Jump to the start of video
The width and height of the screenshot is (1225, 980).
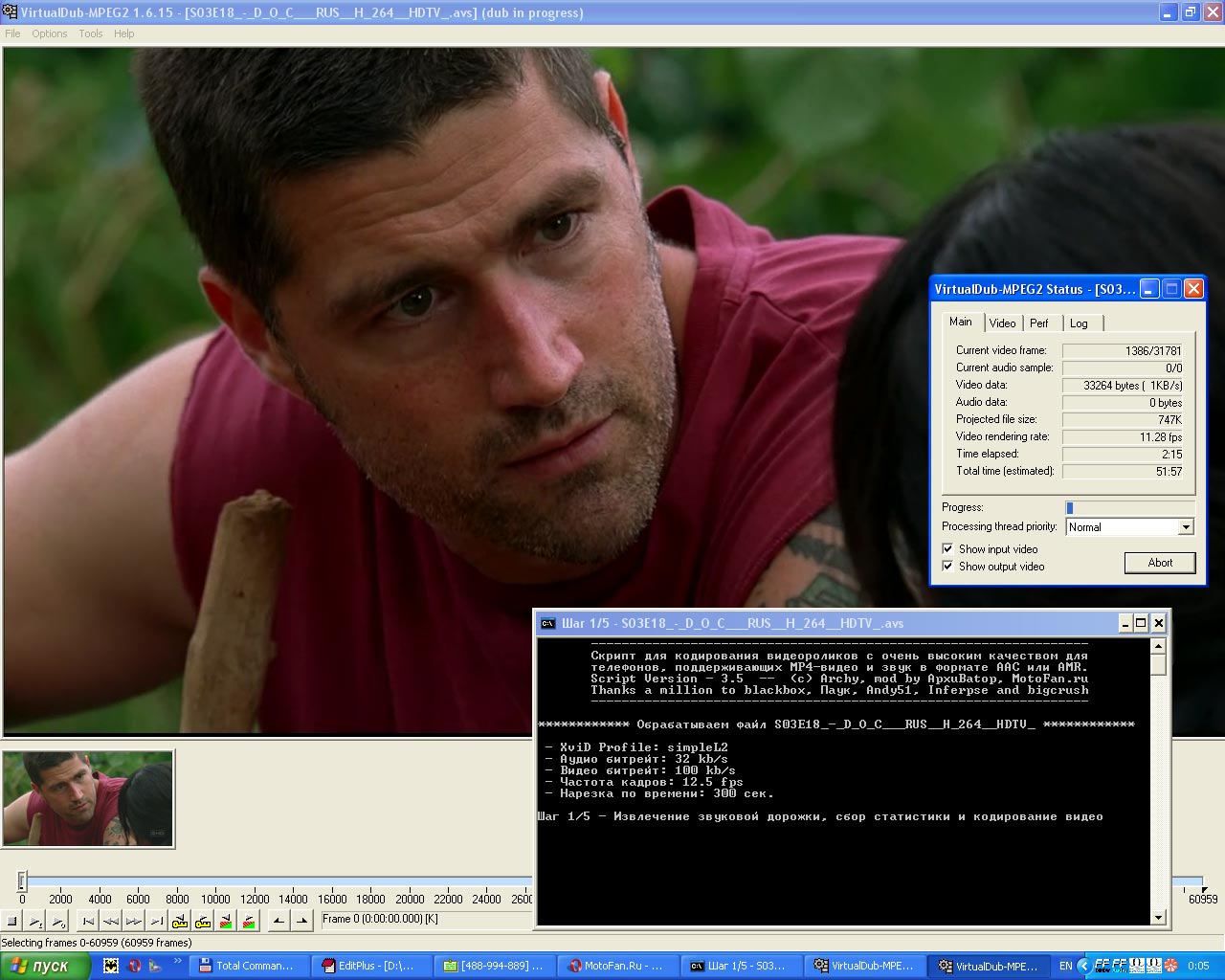click(88, 921)
